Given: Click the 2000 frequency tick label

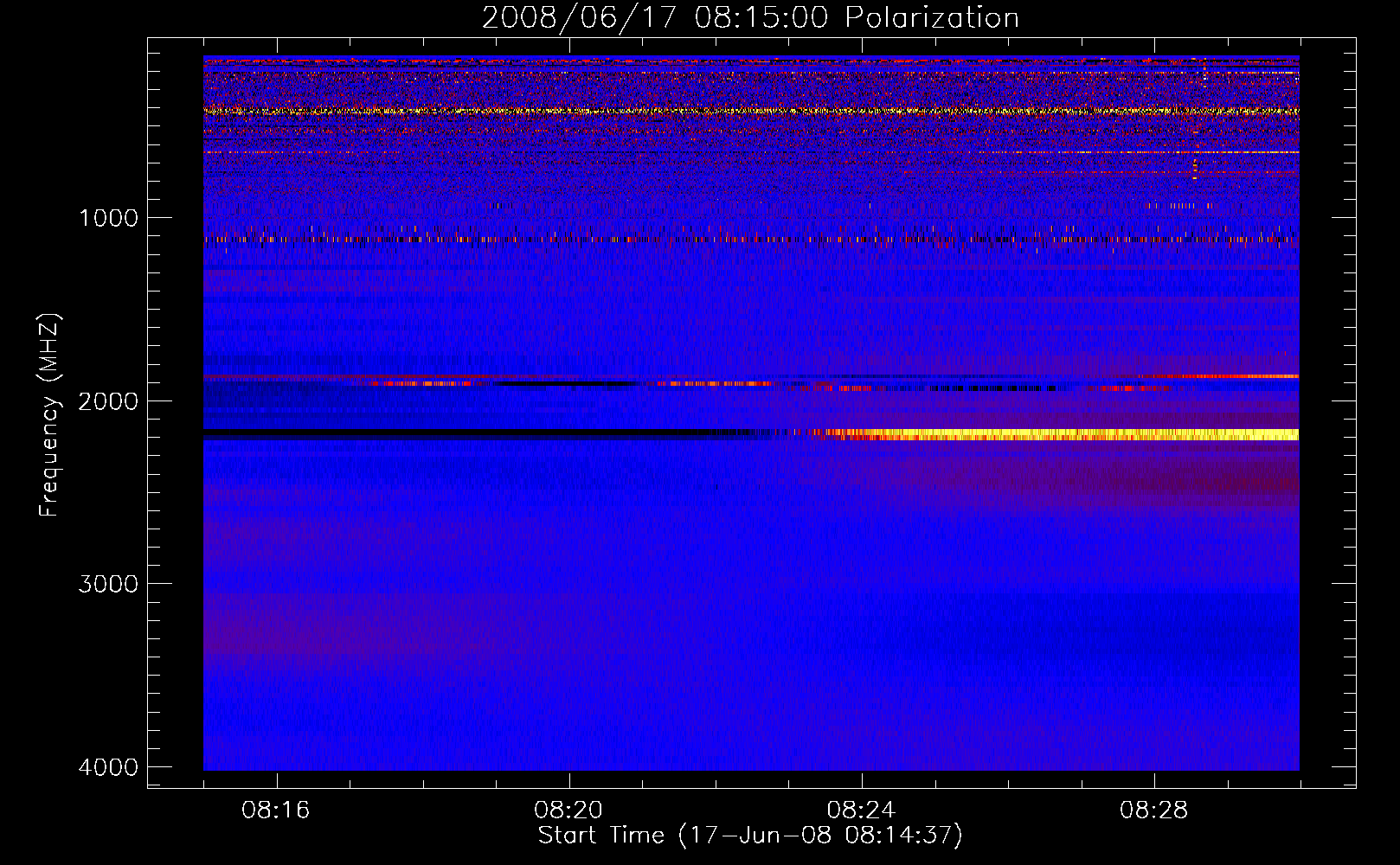Looking at the screenshot, I should coord(108,401).
